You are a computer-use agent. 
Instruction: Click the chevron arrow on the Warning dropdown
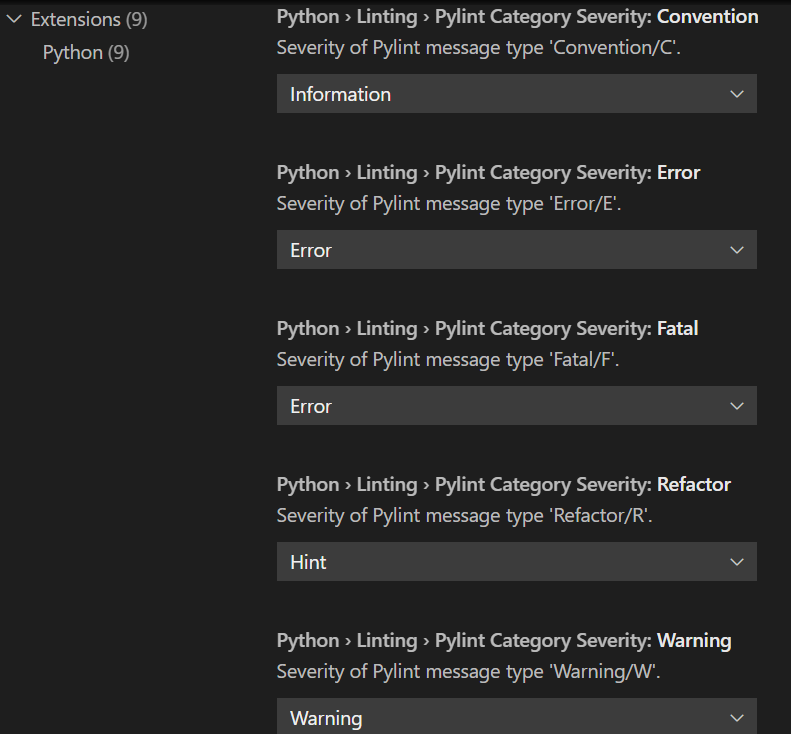tap(737, 718)
